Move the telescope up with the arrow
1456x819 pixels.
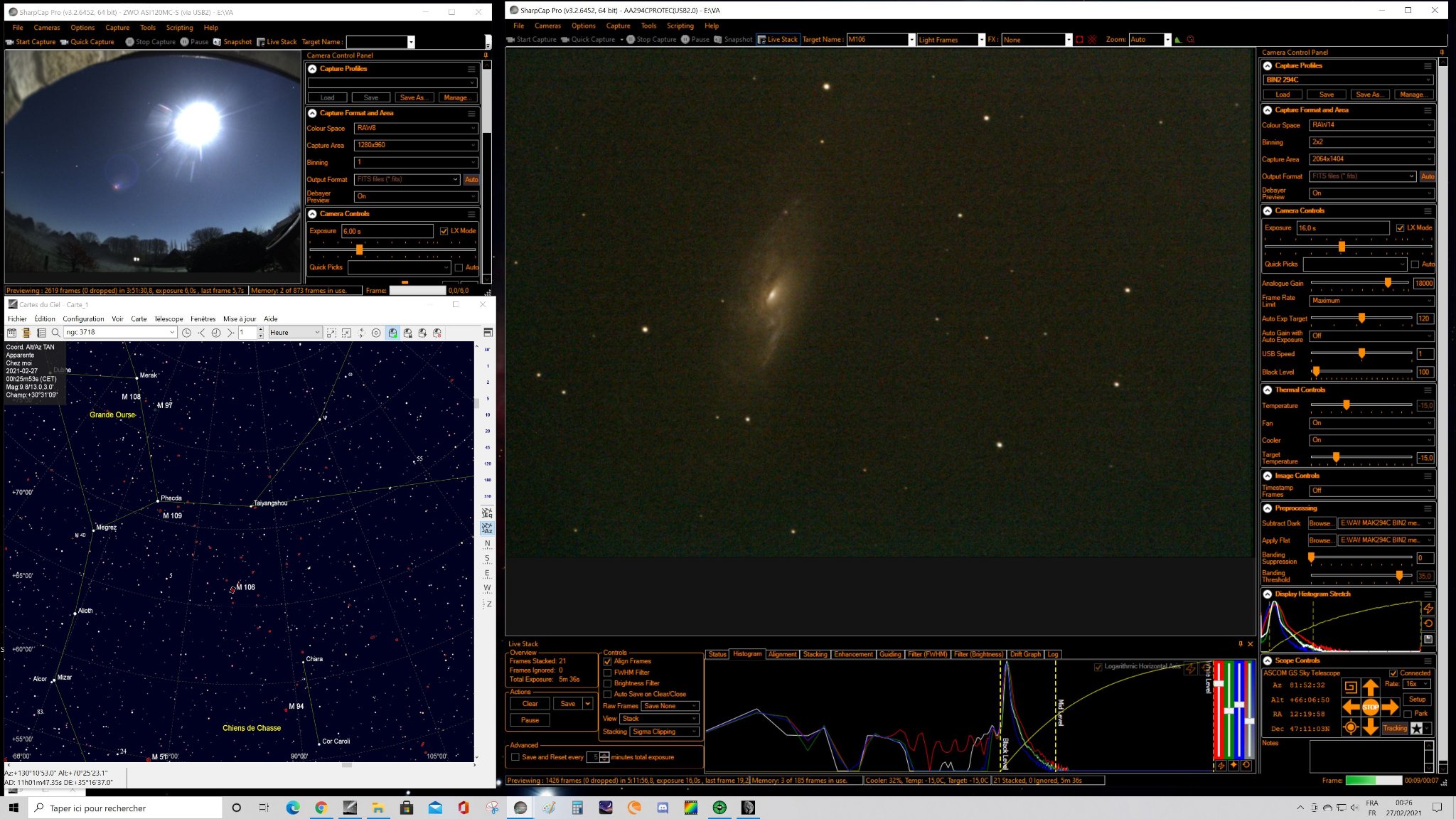tap(1370, 687)
